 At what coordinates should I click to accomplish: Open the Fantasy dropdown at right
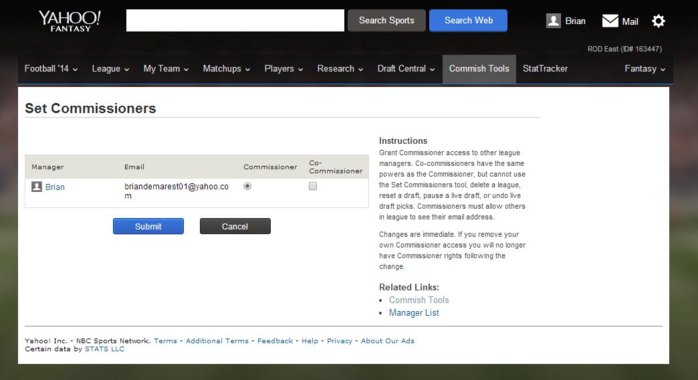[645, 69]
